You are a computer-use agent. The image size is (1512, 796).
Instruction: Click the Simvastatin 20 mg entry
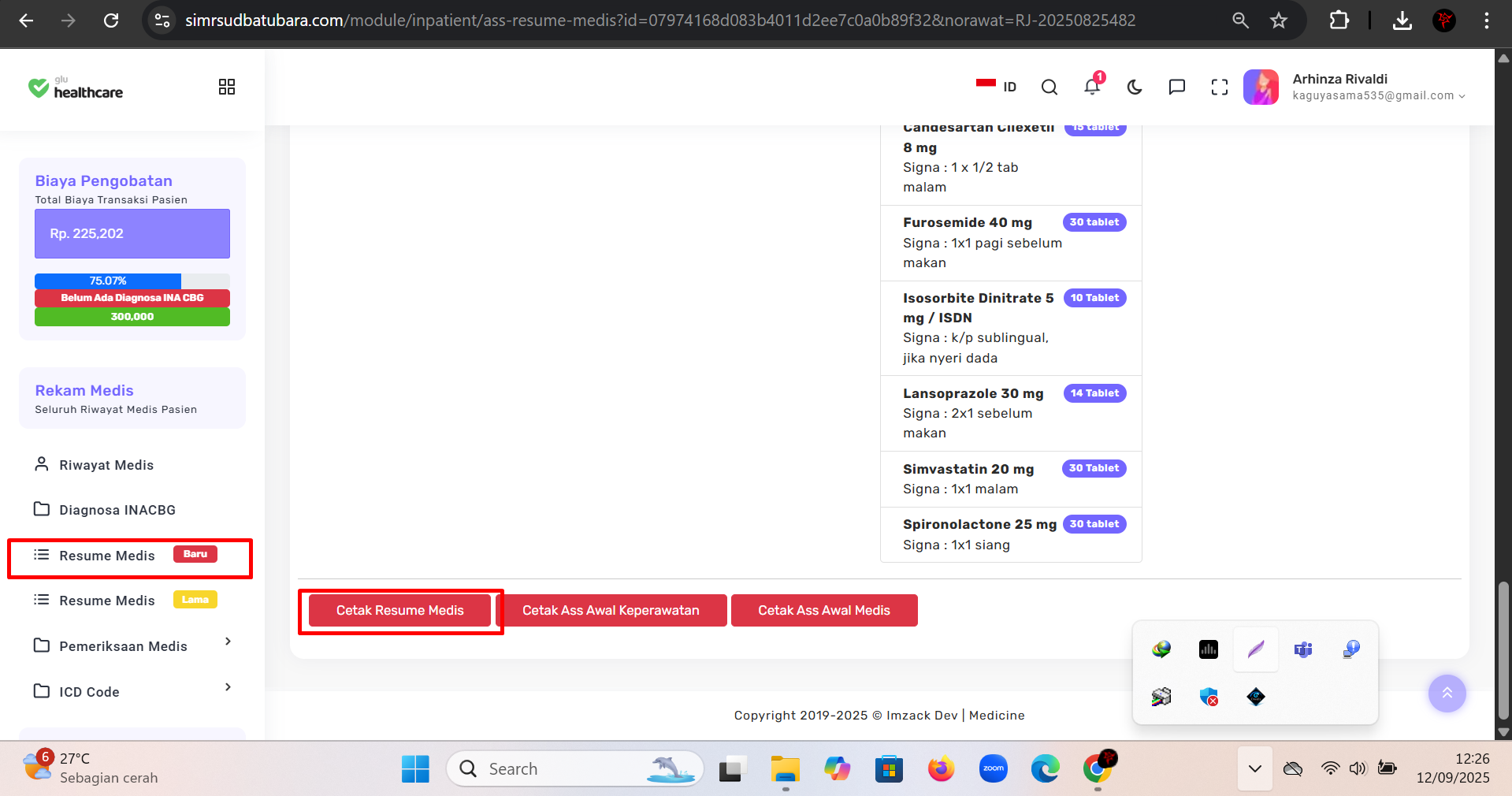[1011, 479]
